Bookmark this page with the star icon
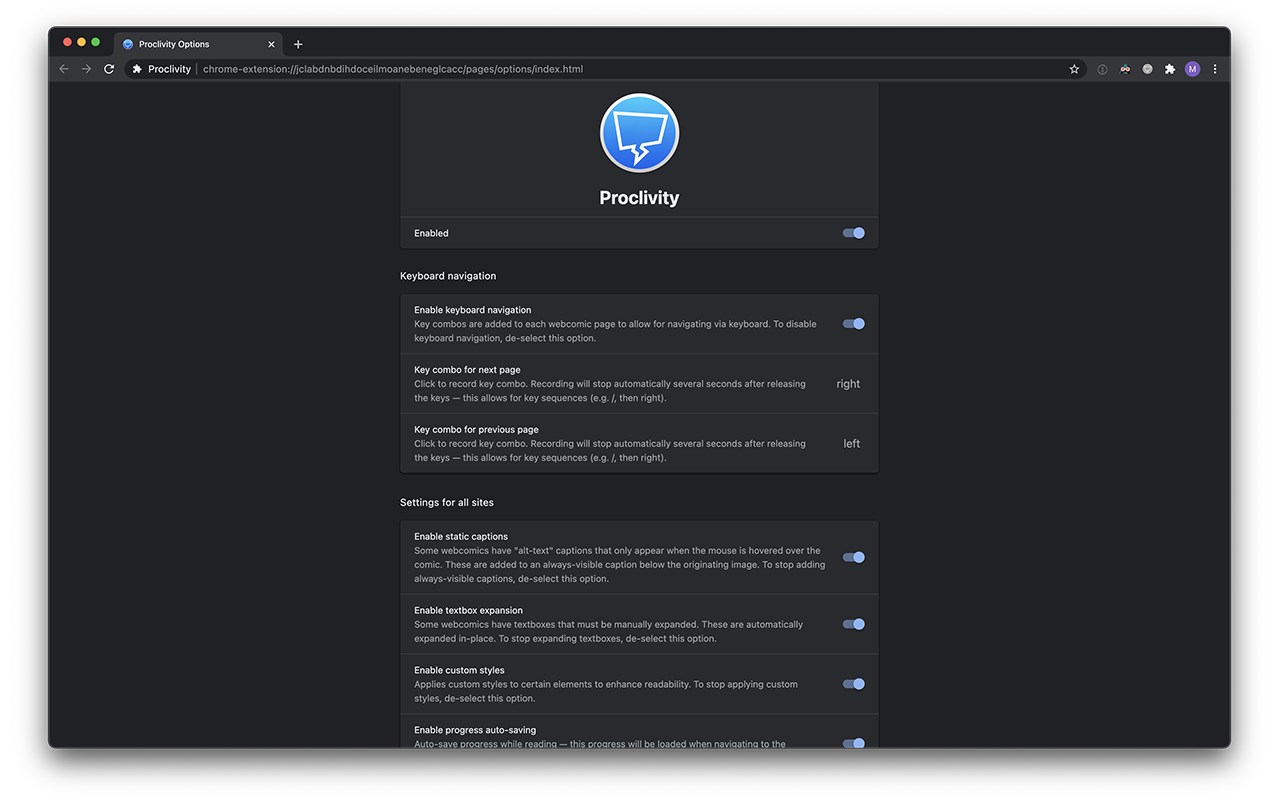The height and width of the screenshot is (800, 1280). point(1074,69)
